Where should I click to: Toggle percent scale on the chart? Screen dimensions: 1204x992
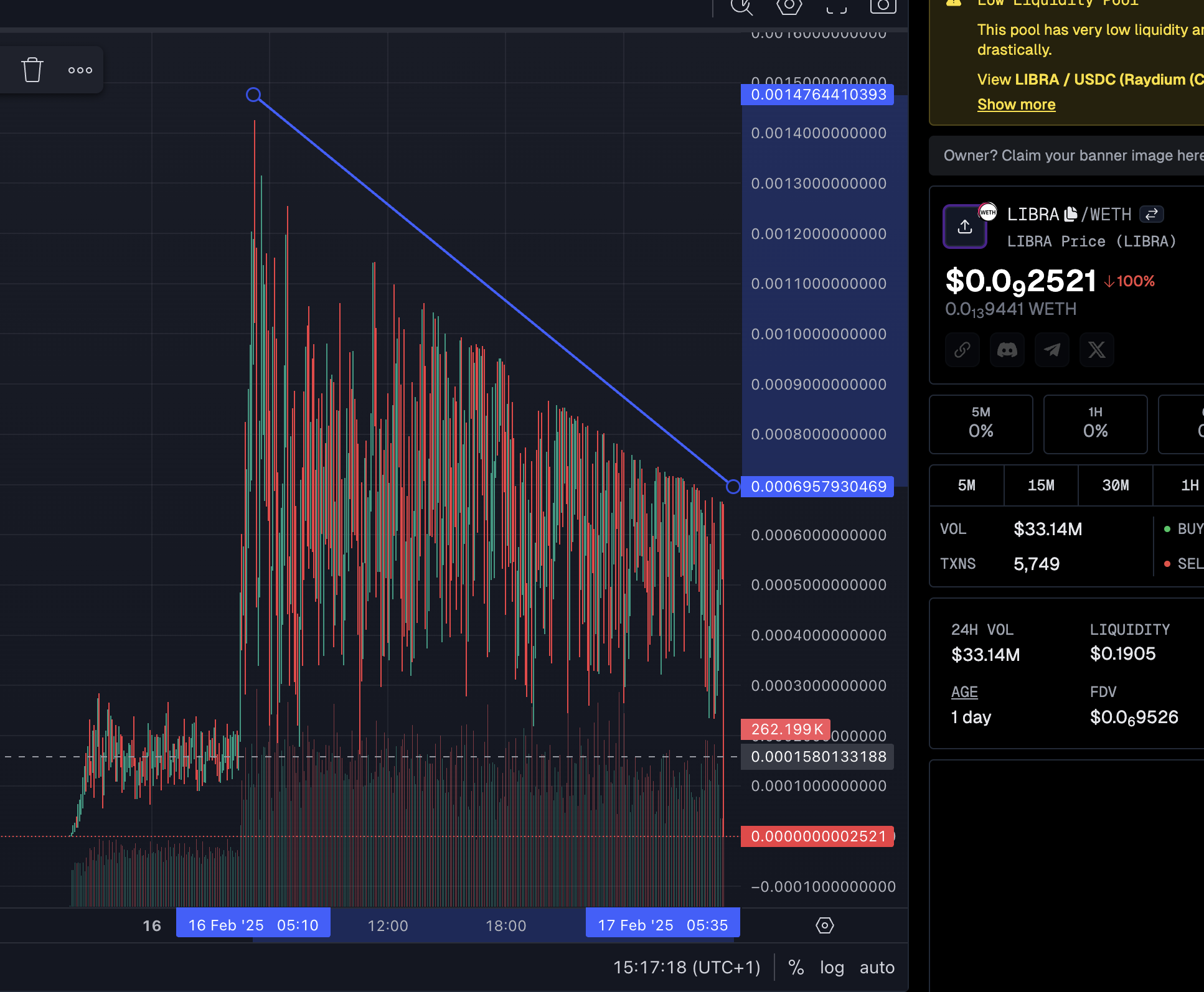coord(796,967)
